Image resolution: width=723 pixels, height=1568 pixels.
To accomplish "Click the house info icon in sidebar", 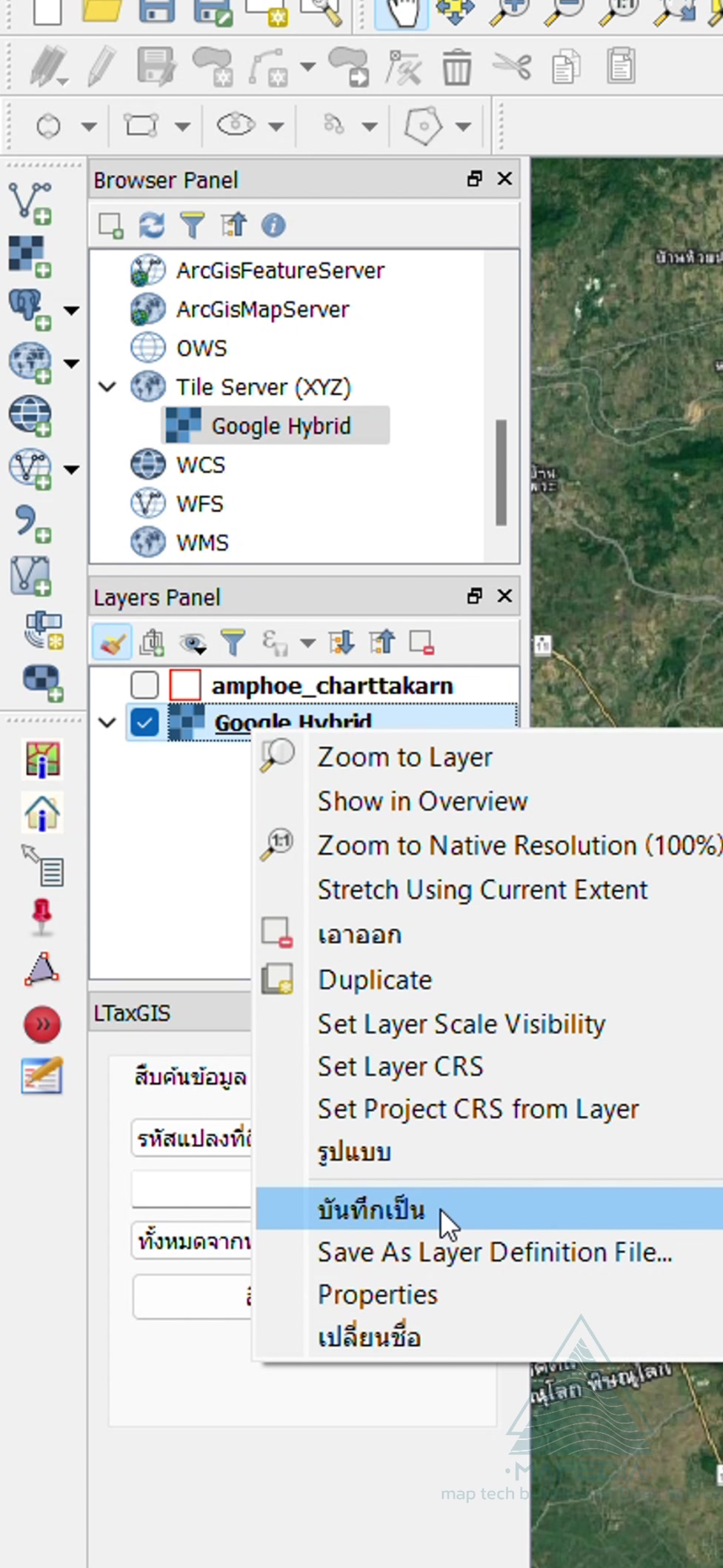I will [42, 813].
